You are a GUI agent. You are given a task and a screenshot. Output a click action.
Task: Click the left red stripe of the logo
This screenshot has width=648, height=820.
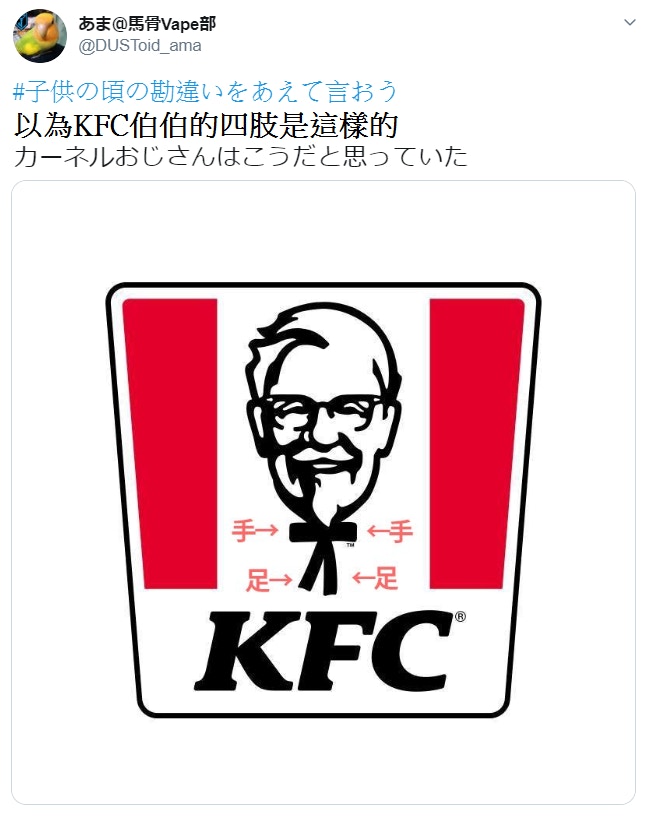point(171,443)
